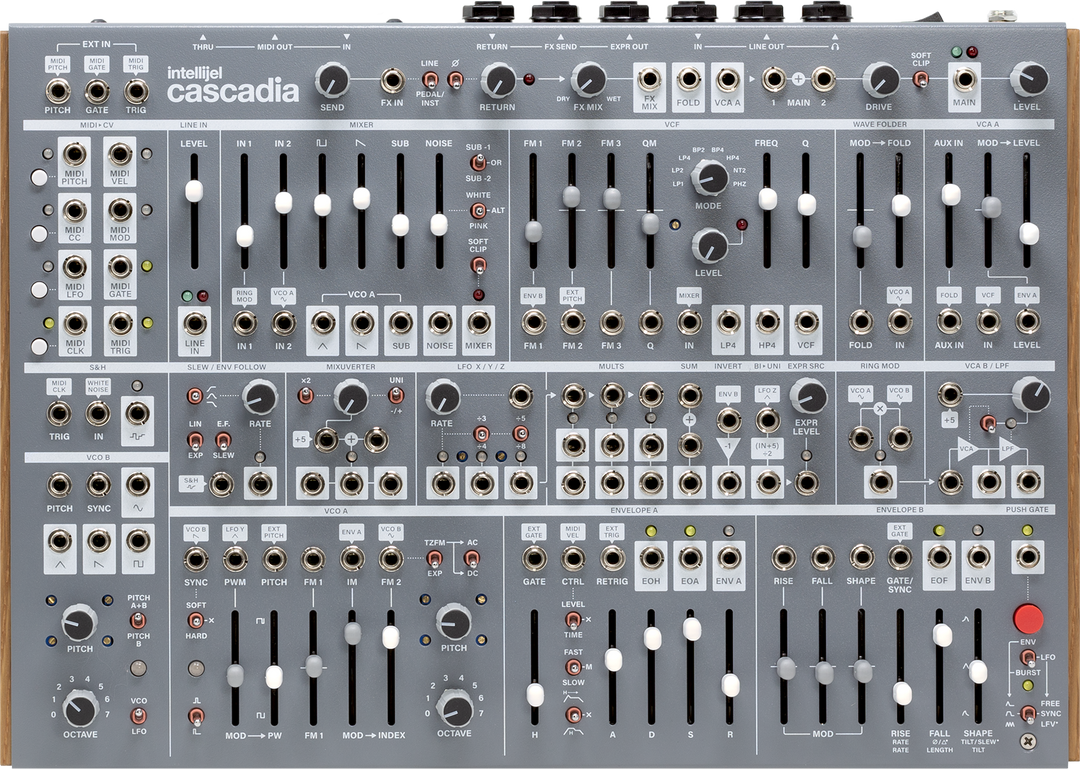The width and height of the screenshot is (1080, 770).
Task: Toggle Envelope A FAST / SLOW switch
Action: point(573,667)
